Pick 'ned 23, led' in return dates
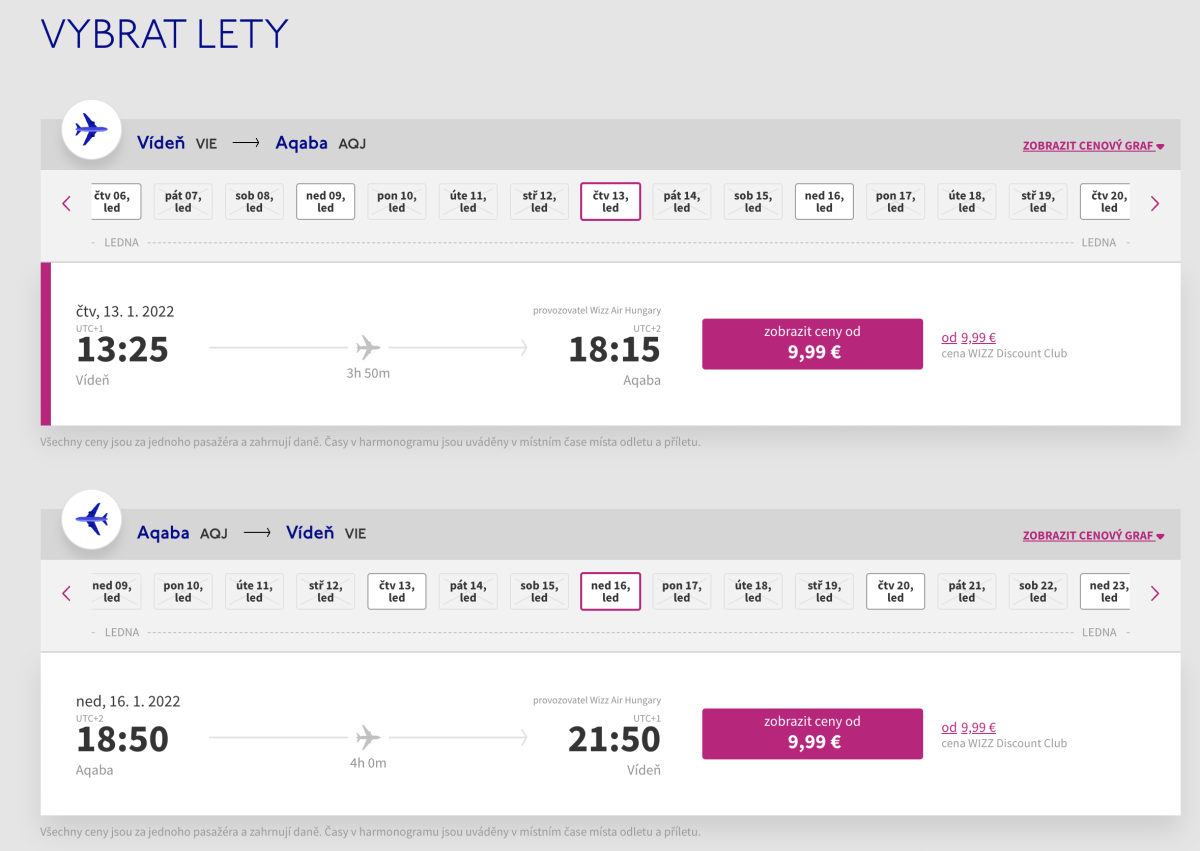The image size is (1200, 851). [x=1106, y=592]
